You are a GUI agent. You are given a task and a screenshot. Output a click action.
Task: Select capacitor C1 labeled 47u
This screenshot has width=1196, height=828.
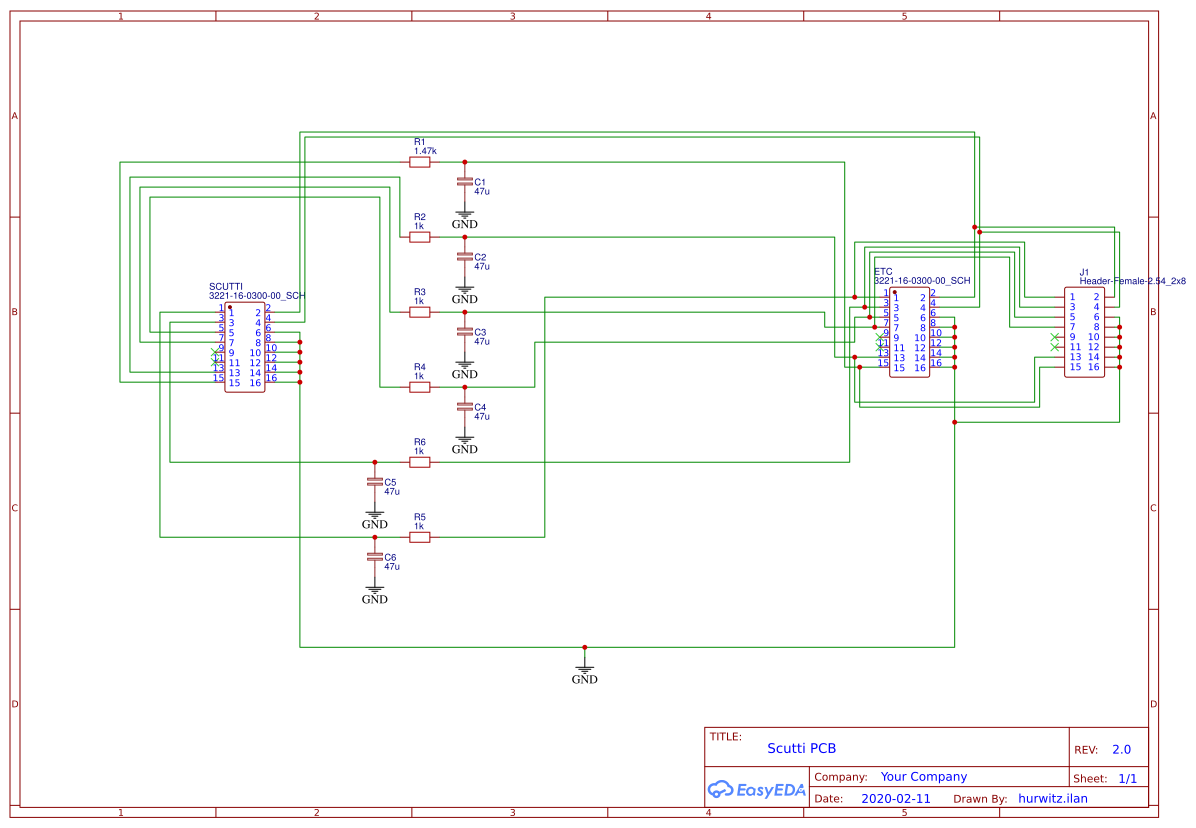[463, 183]
